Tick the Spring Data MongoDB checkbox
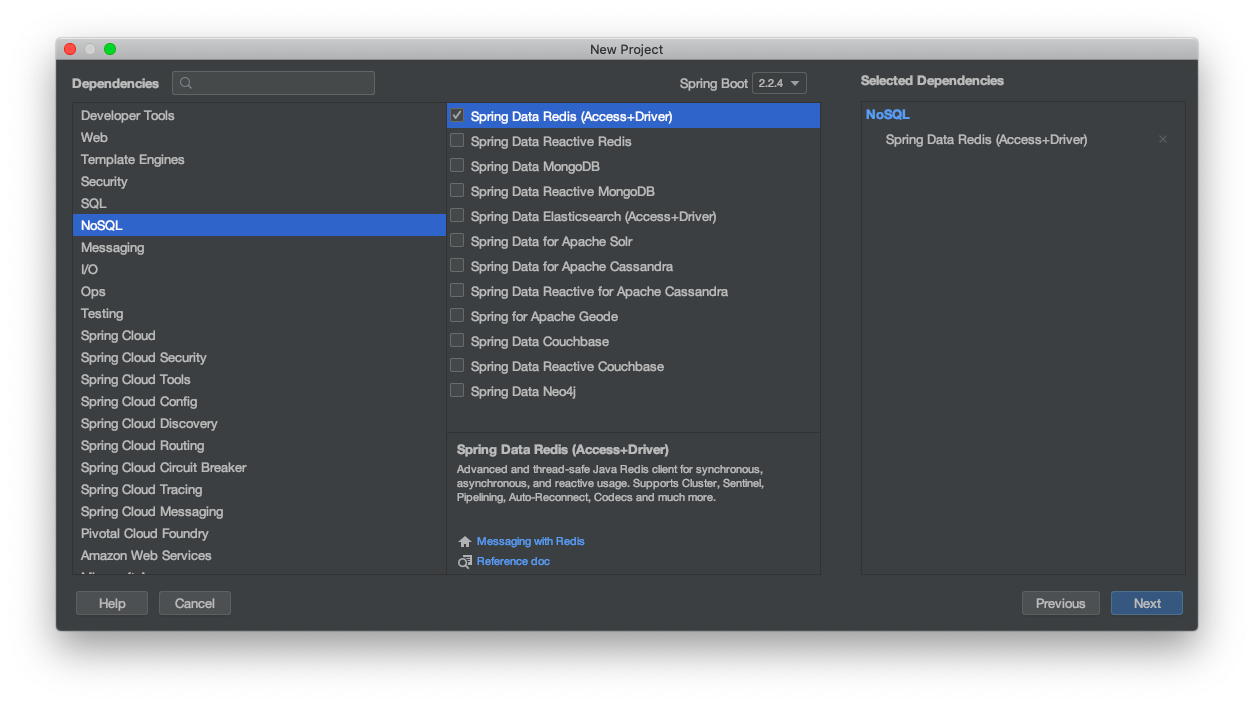The width and height of the screenshot is (1254, 705). coord(457,166)
